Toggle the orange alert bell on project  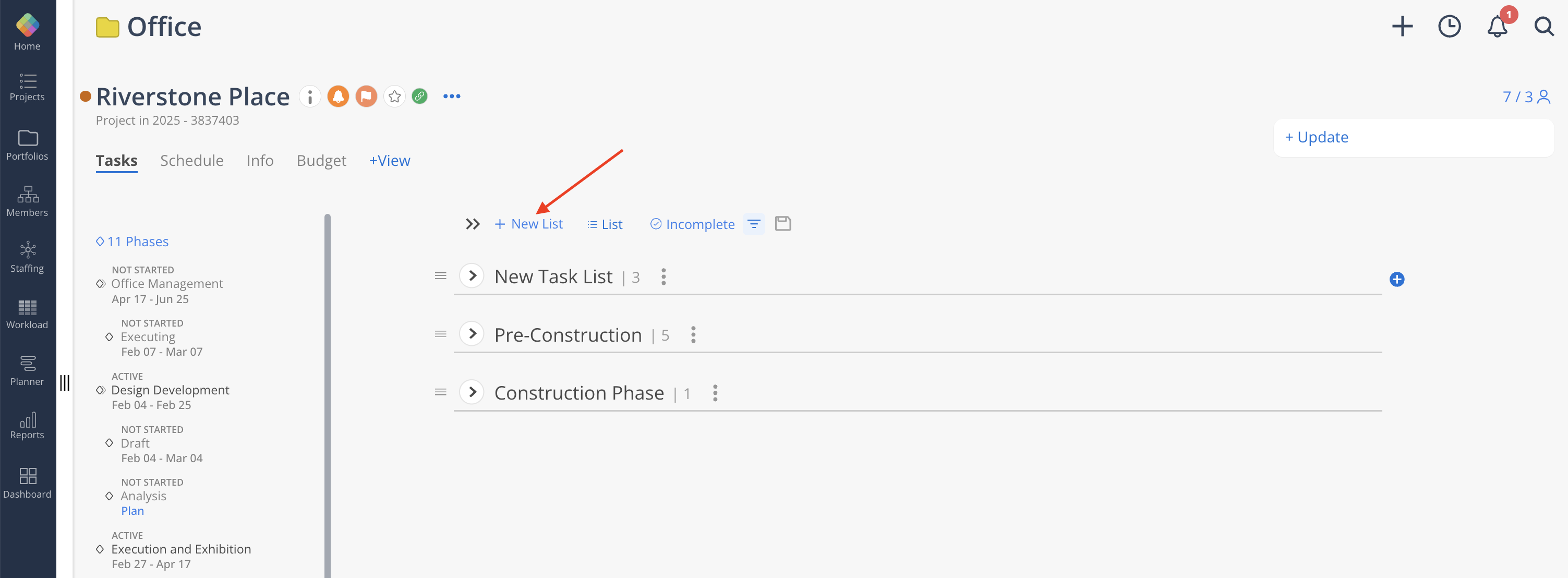[x=338, y=96]
